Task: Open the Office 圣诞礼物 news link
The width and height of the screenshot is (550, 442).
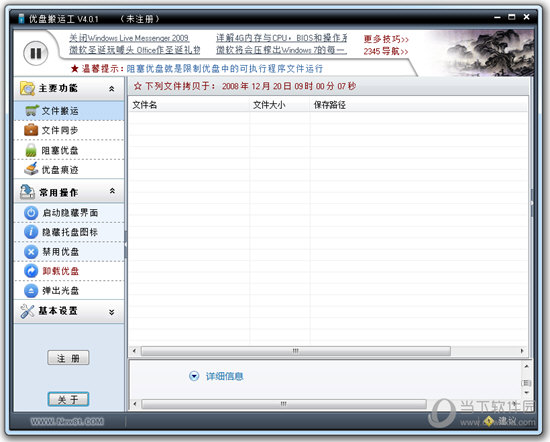Action: (135, 50)
